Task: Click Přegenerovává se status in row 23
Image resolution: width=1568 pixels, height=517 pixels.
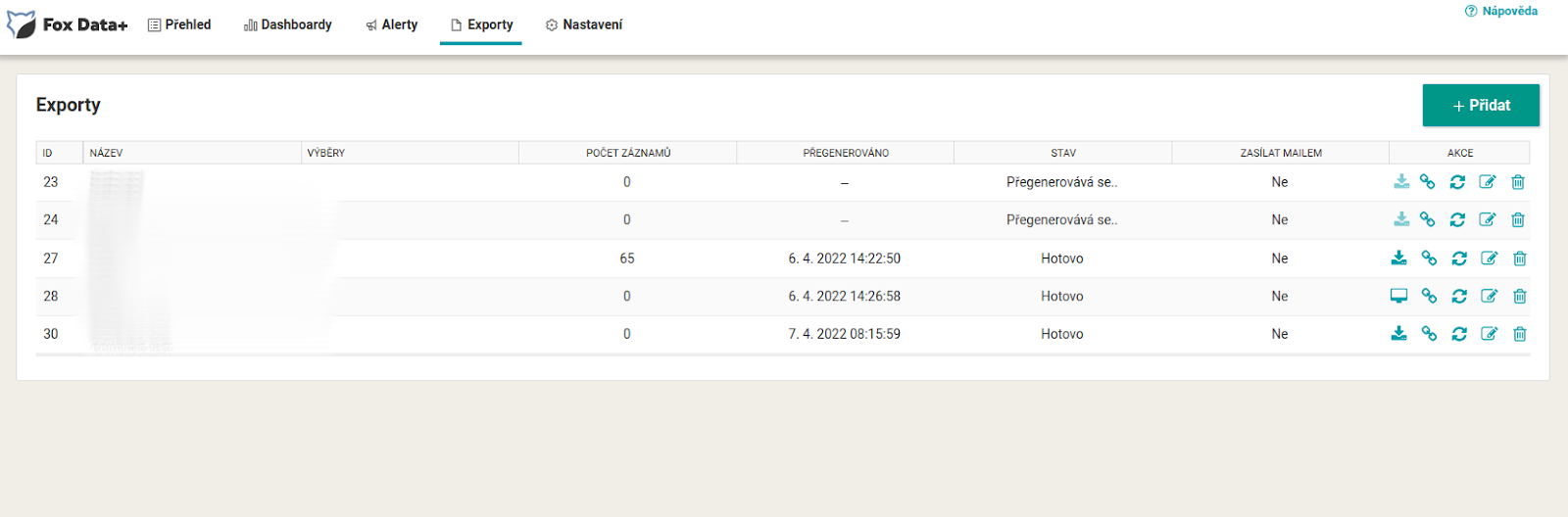Action: 1062,182
